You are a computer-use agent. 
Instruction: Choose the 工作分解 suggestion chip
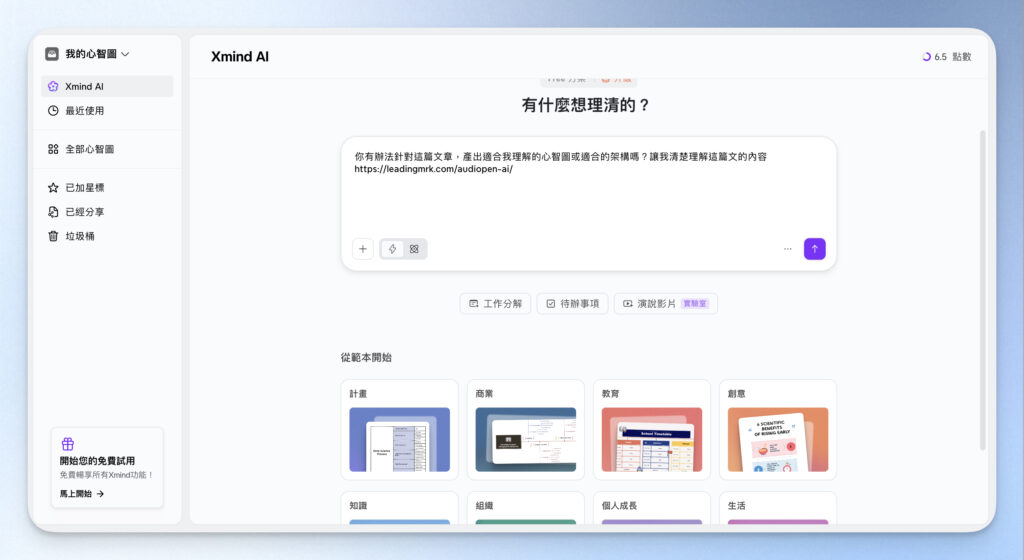(x=496, y=303)
